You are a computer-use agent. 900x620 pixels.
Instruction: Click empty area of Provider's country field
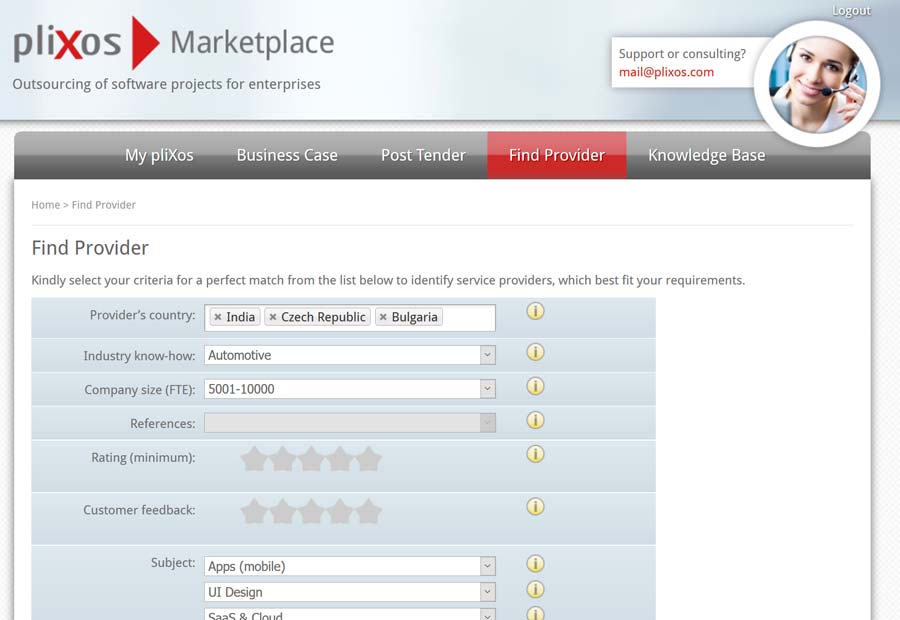(x=468, y=317)
